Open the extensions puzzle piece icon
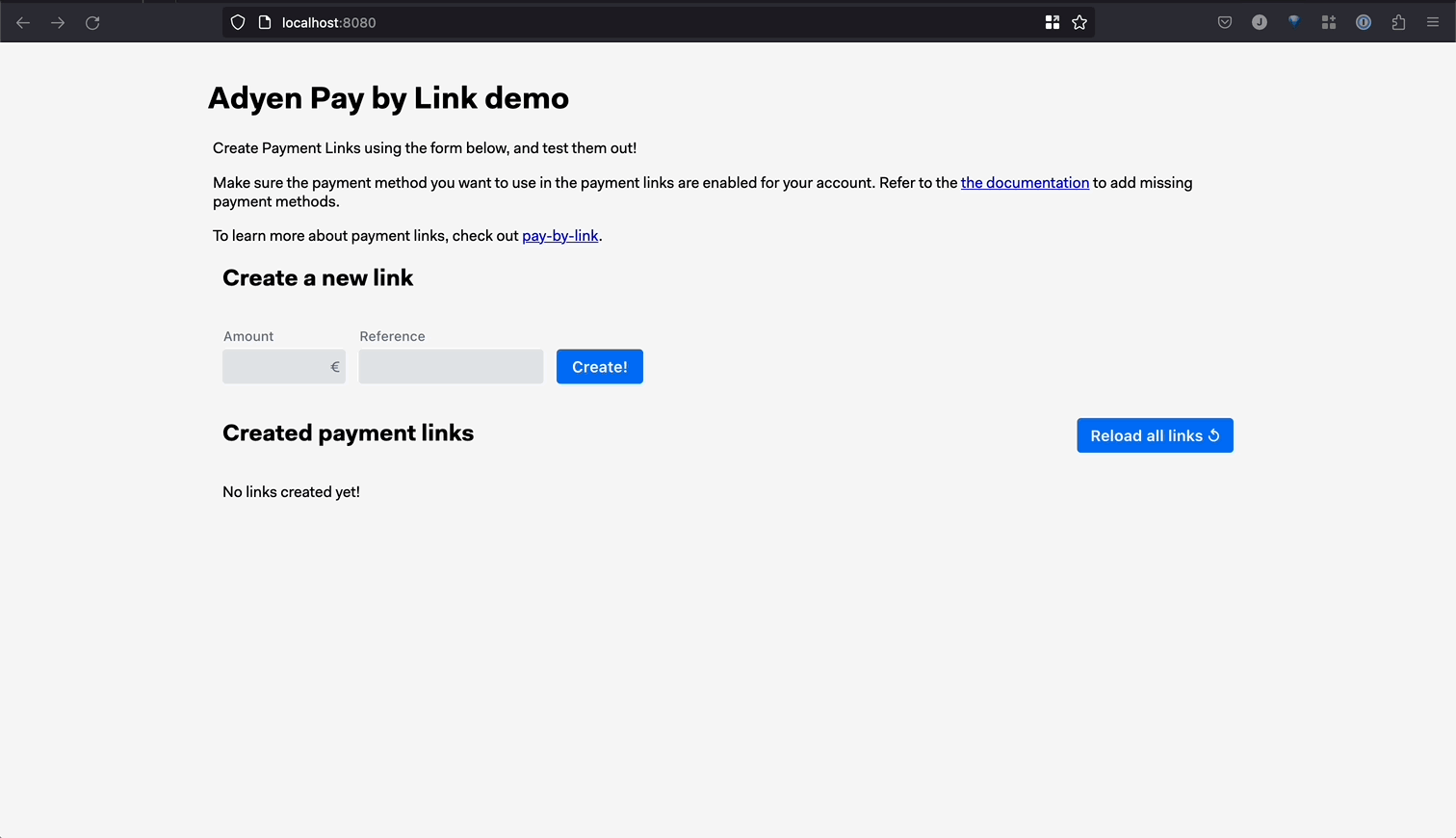Viewport: 1456px width, 838px height. (x=1398, y=22)
